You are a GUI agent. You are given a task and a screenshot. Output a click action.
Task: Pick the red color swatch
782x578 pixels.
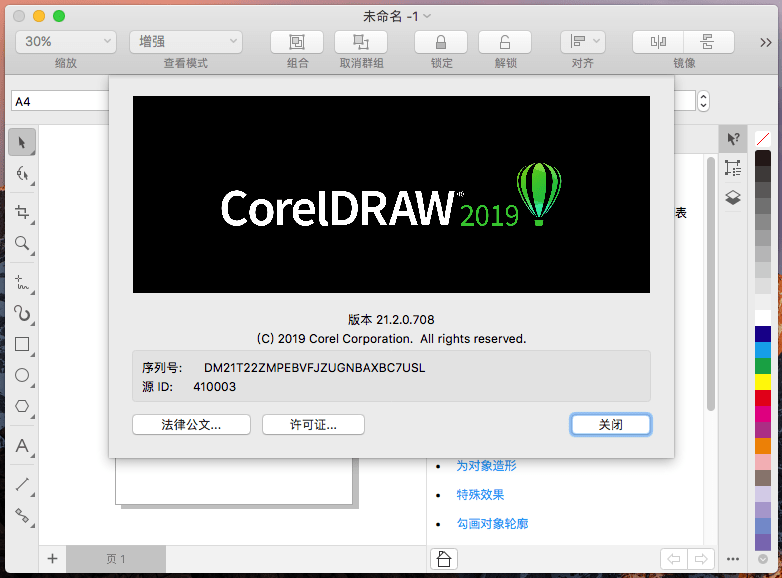coord(763,398)
